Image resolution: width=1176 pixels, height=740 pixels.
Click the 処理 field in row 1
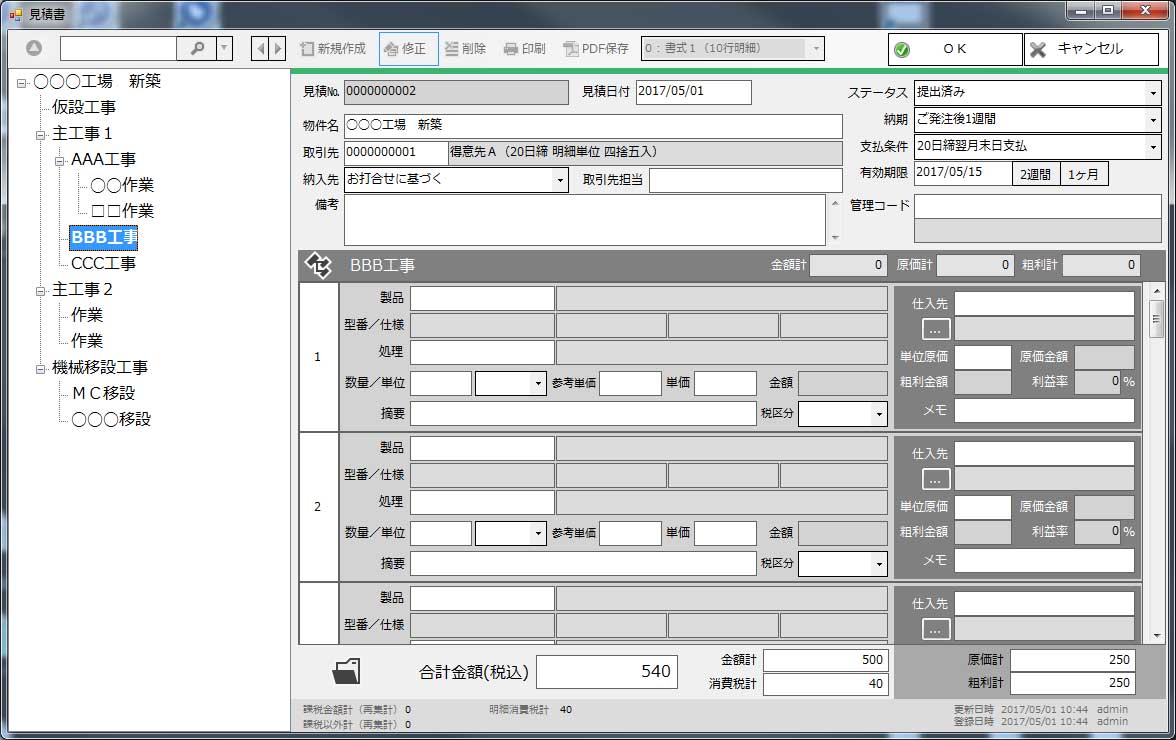point(482,352)
